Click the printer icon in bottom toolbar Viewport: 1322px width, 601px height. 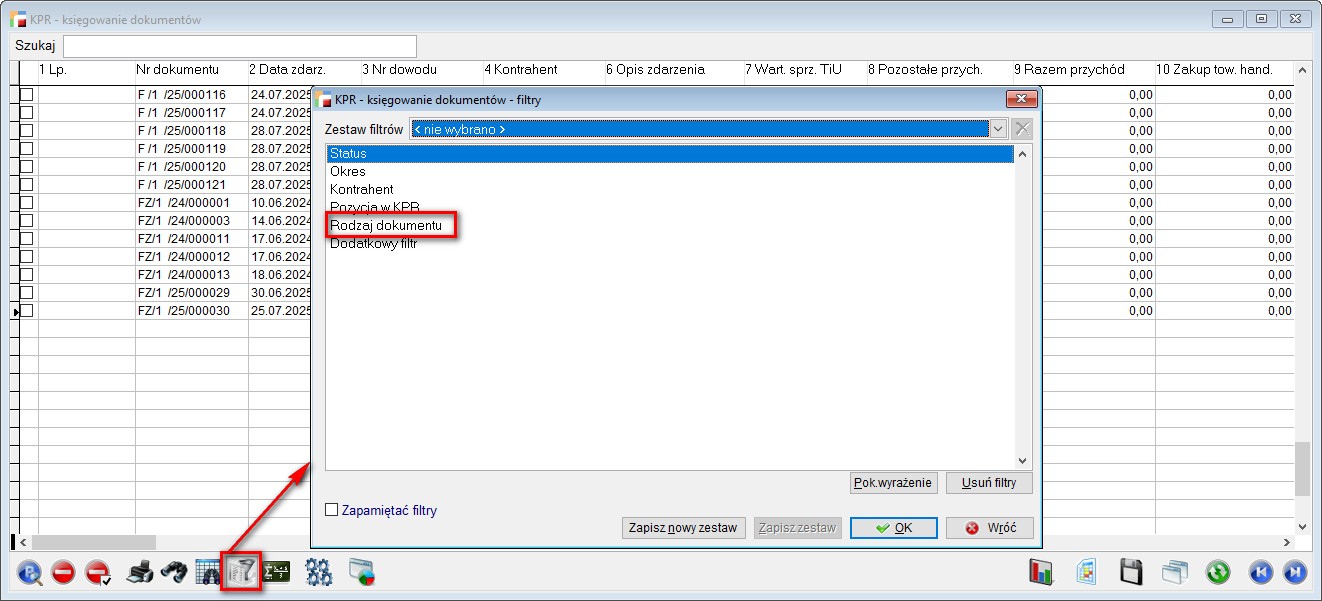140,572
